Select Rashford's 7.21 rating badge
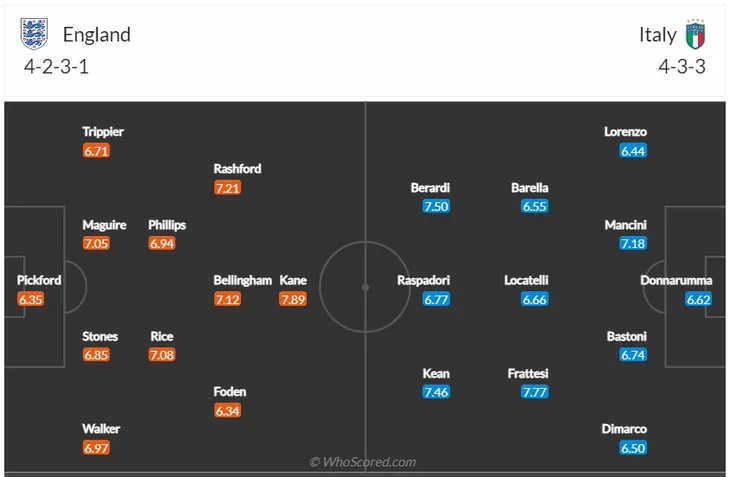The image size is (730, 477). point(227,188)
